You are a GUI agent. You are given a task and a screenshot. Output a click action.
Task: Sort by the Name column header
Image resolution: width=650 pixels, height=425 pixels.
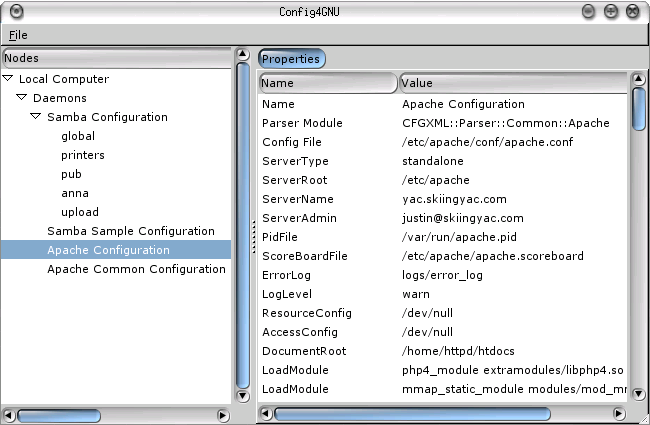coord(328,83)
